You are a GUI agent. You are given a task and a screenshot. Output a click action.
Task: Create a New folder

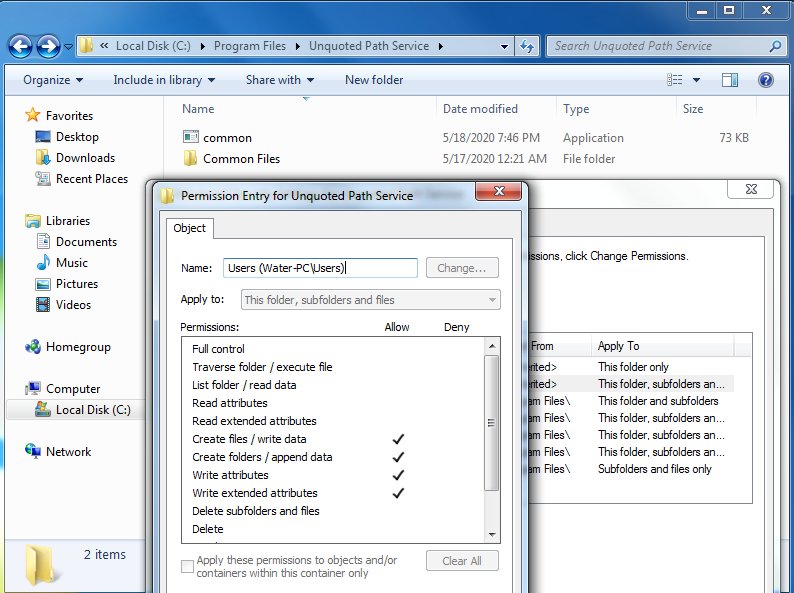coord(374,80)
